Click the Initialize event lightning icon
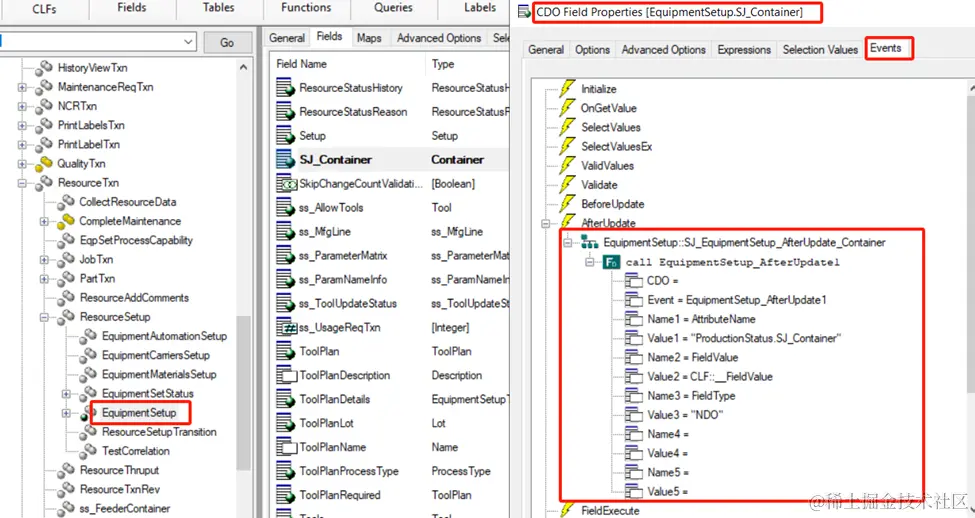The height and width of the screenshot is (518, 975). point(566,88)
